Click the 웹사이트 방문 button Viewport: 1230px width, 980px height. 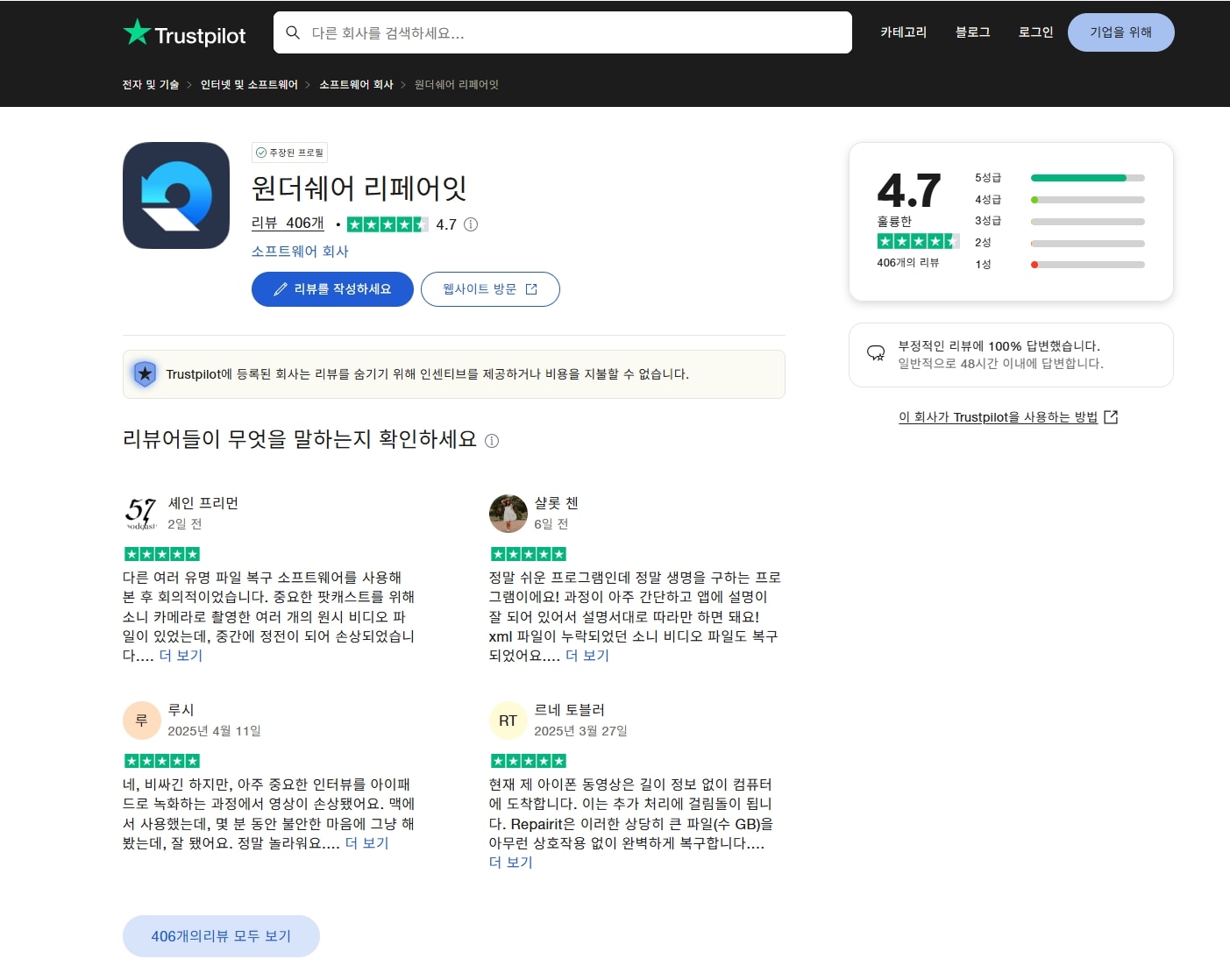[490, 289]
